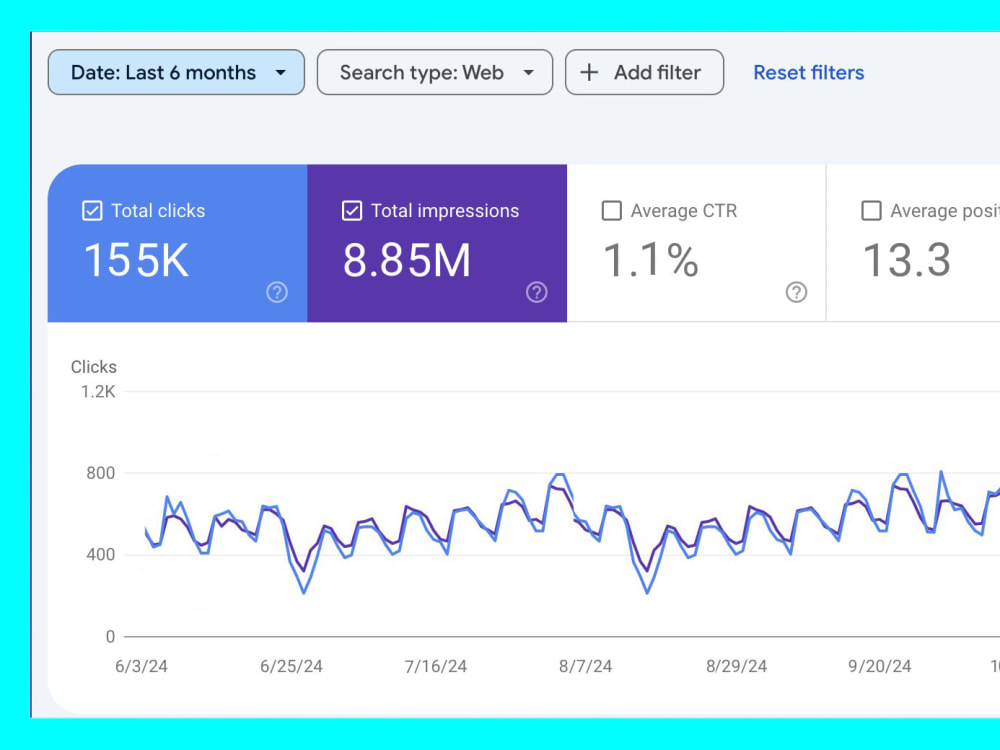Click the 6/25/24 date on the axis
Screen dimensions: 1000x750
point(291,666)
